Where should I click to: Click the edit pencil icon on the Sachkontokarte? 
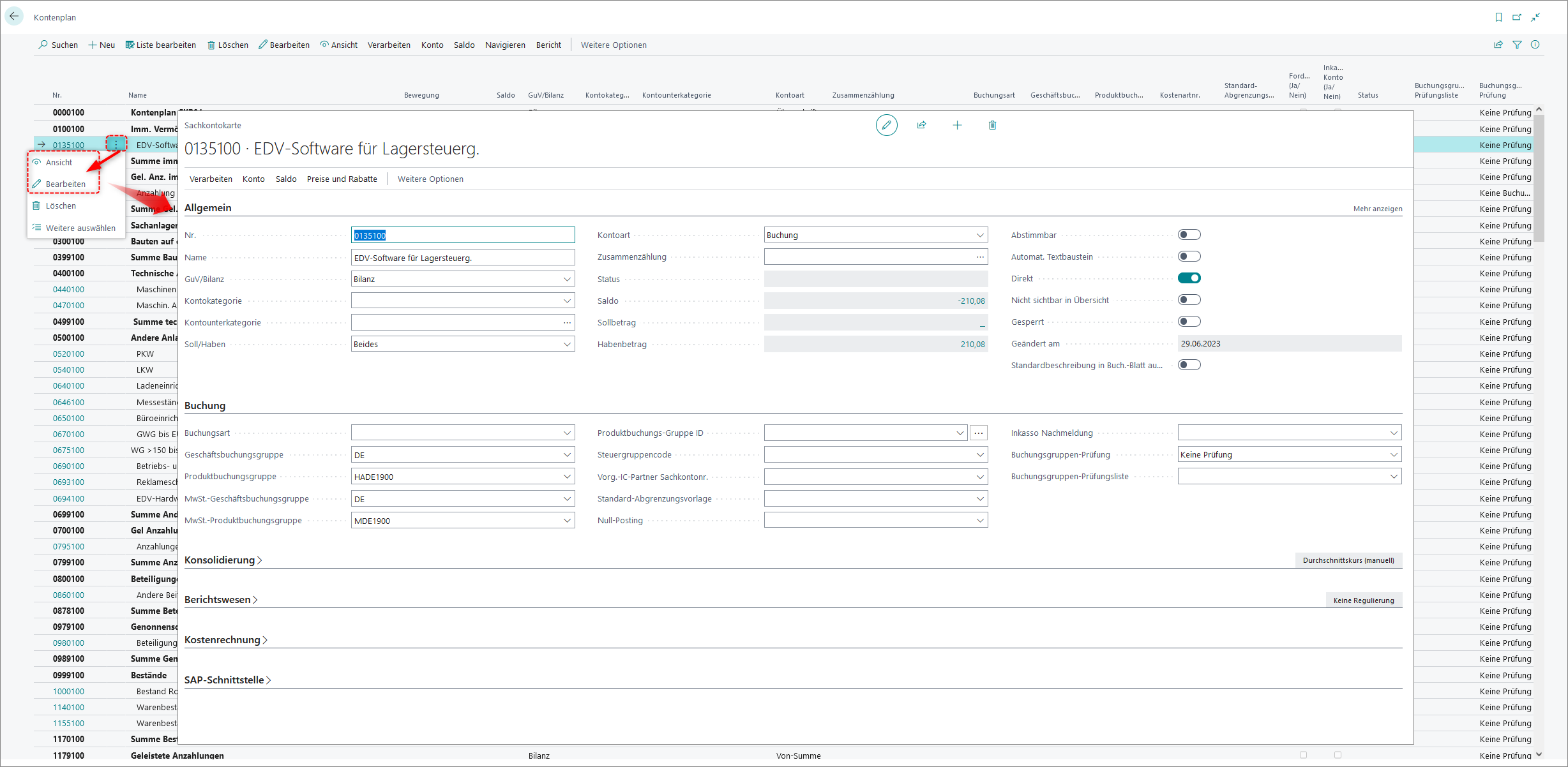pyautogui.click(x=886, y=125)
